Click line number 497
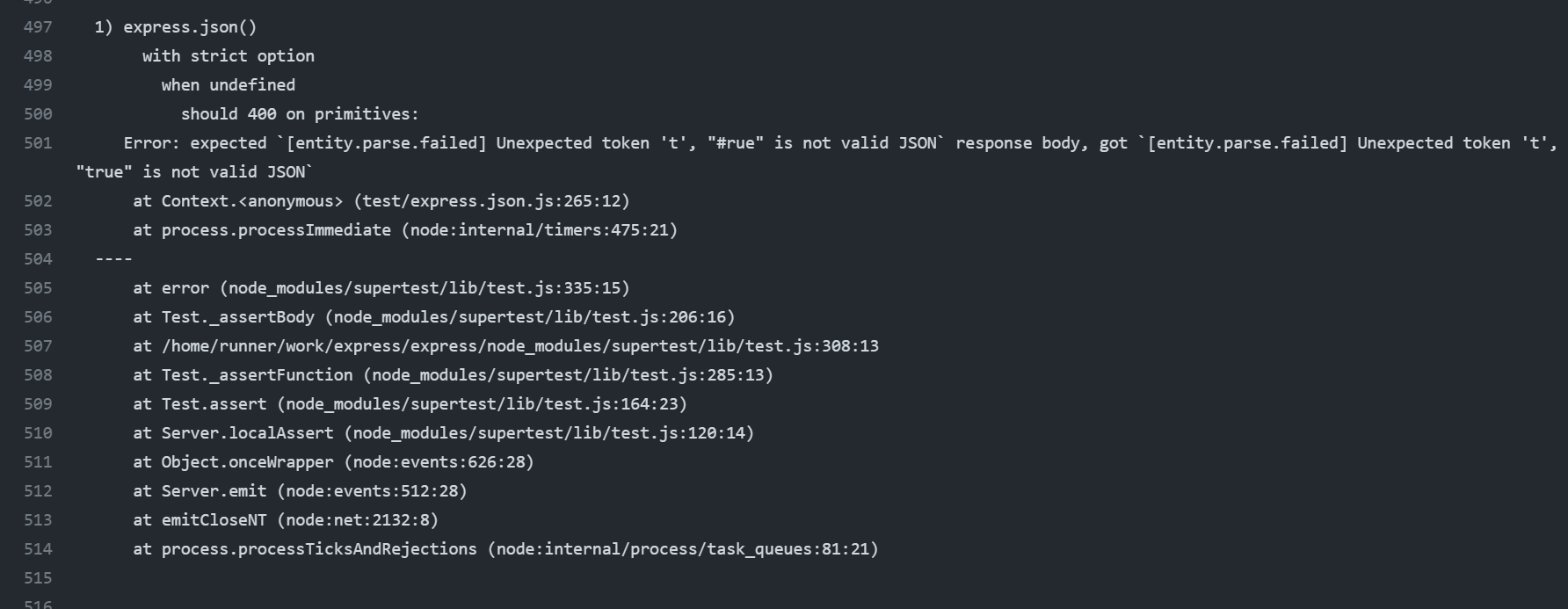1568x609 pixels. pos(38,27)
